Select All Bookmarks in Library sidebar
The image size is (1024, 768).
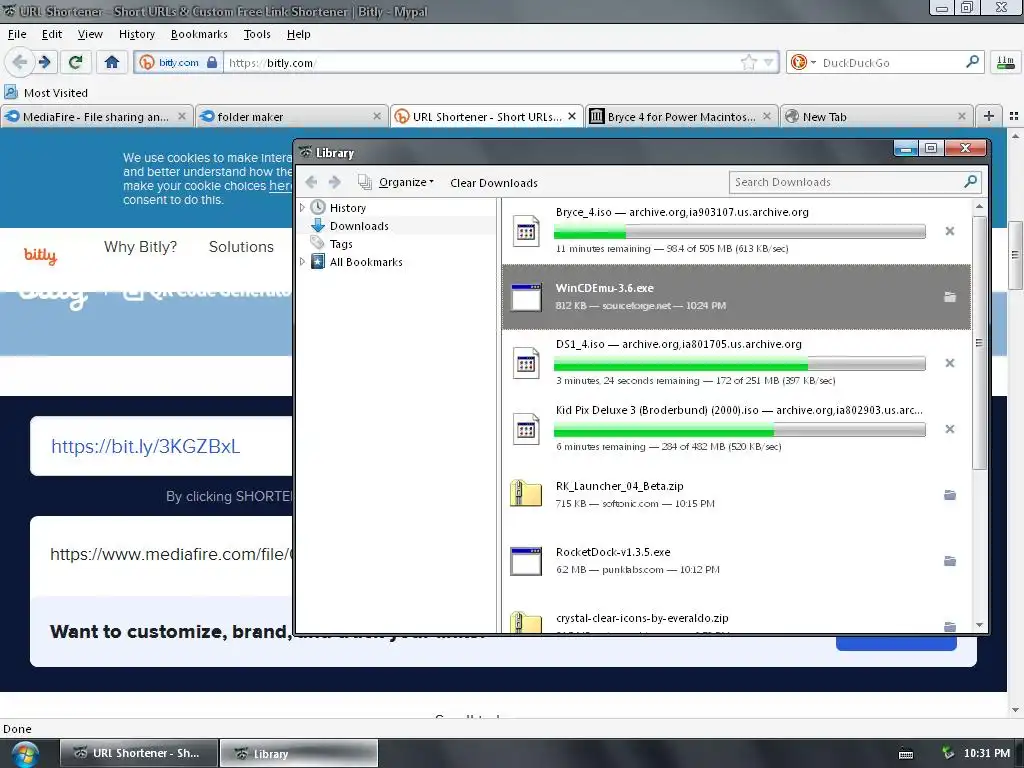click(x=366, y=262)
